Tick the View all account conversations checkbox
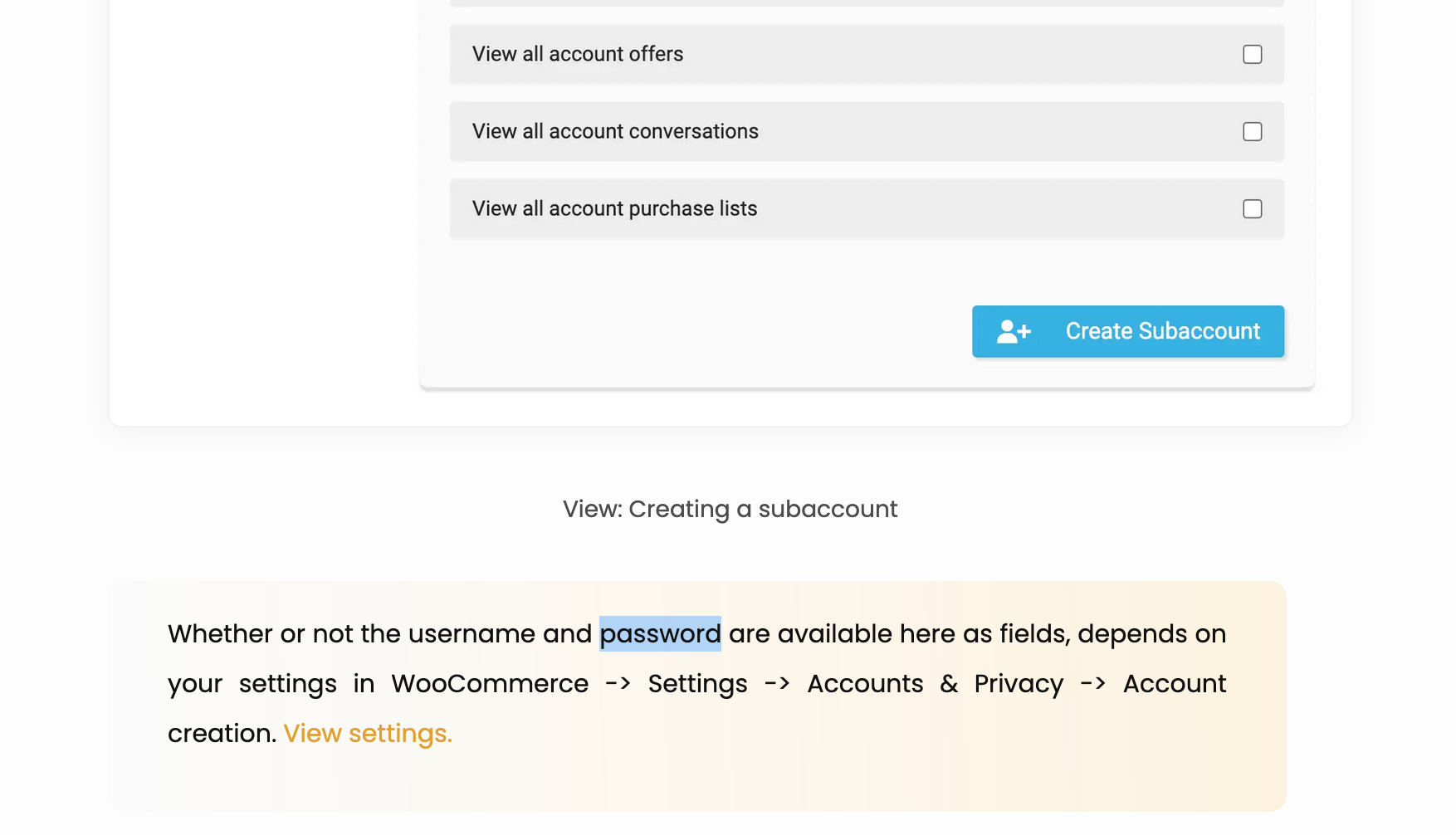 1252,132
